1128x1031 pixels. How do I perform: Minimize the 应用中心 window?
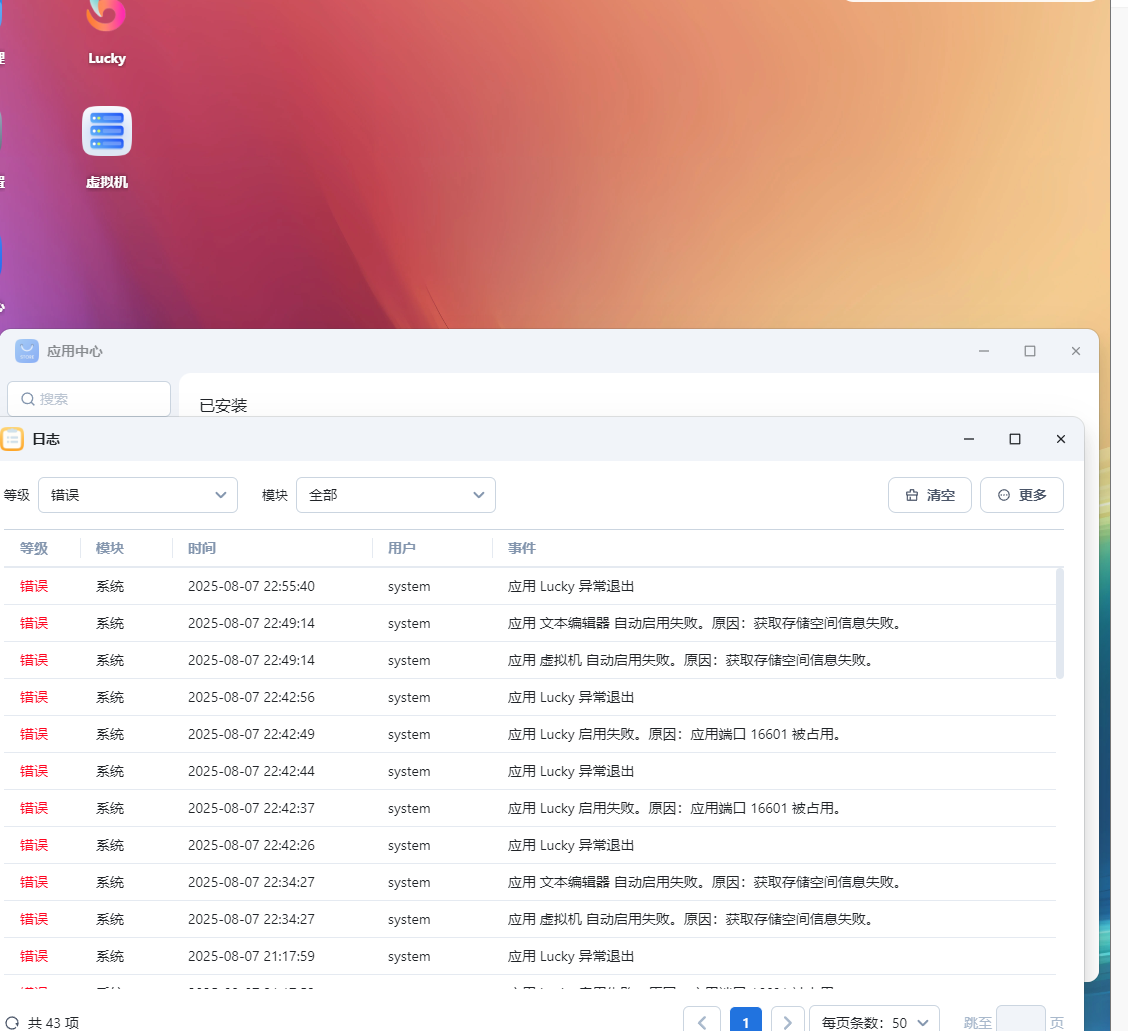coord(984,351)
